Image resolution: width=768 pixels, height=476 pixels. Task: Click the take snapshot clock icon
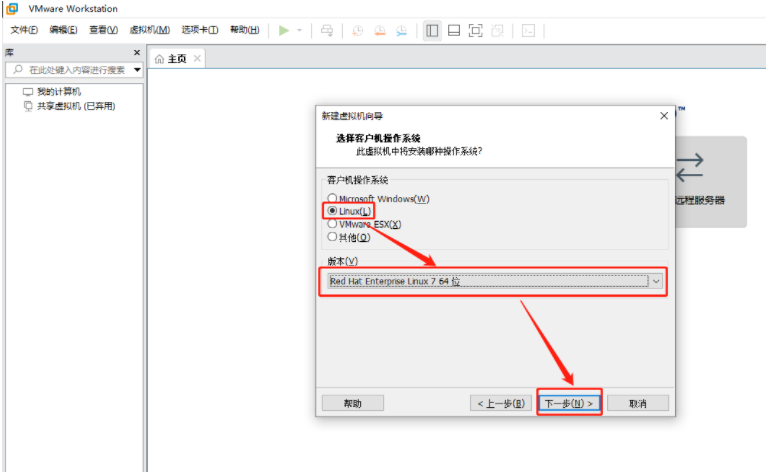tap(358, 30)
